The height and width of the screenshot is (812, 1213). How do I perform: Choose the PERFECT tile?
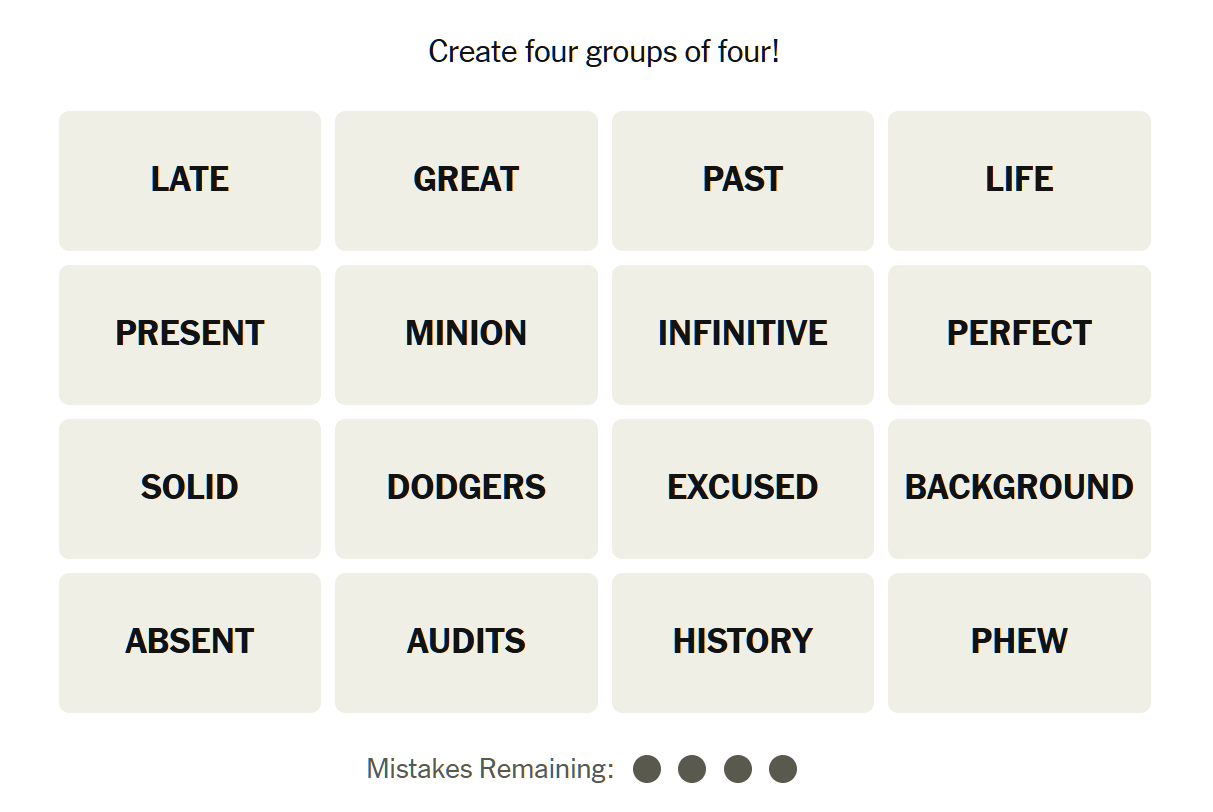(1019, 334)
